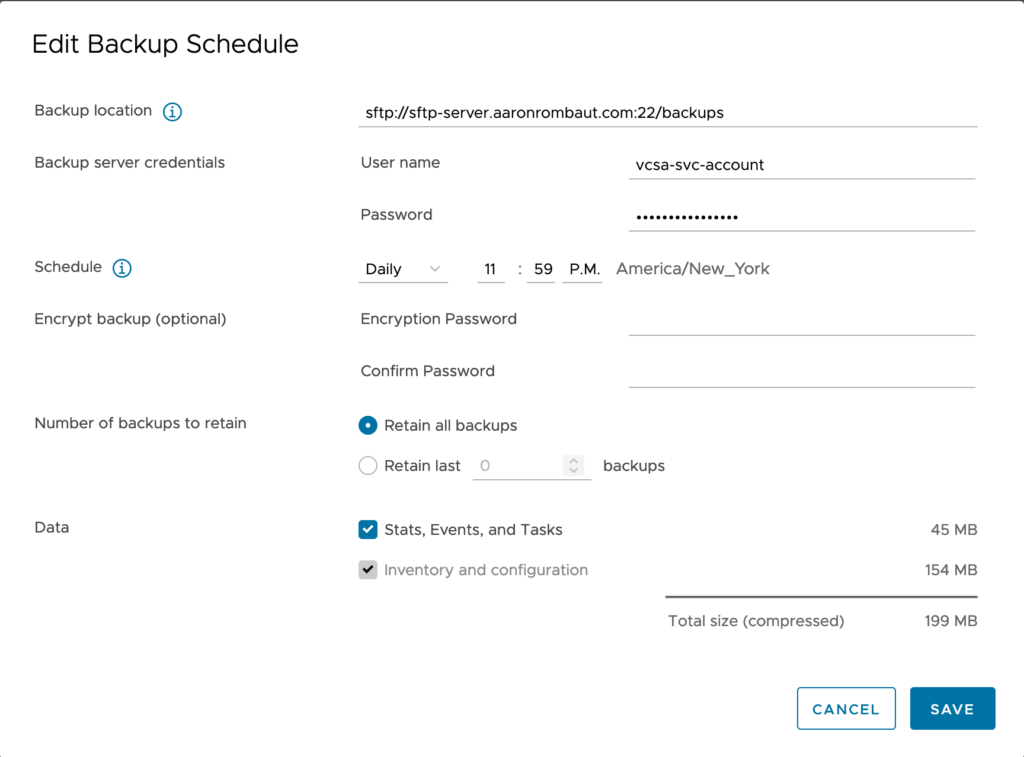Click the Schedule info icon

click(122, 268)
